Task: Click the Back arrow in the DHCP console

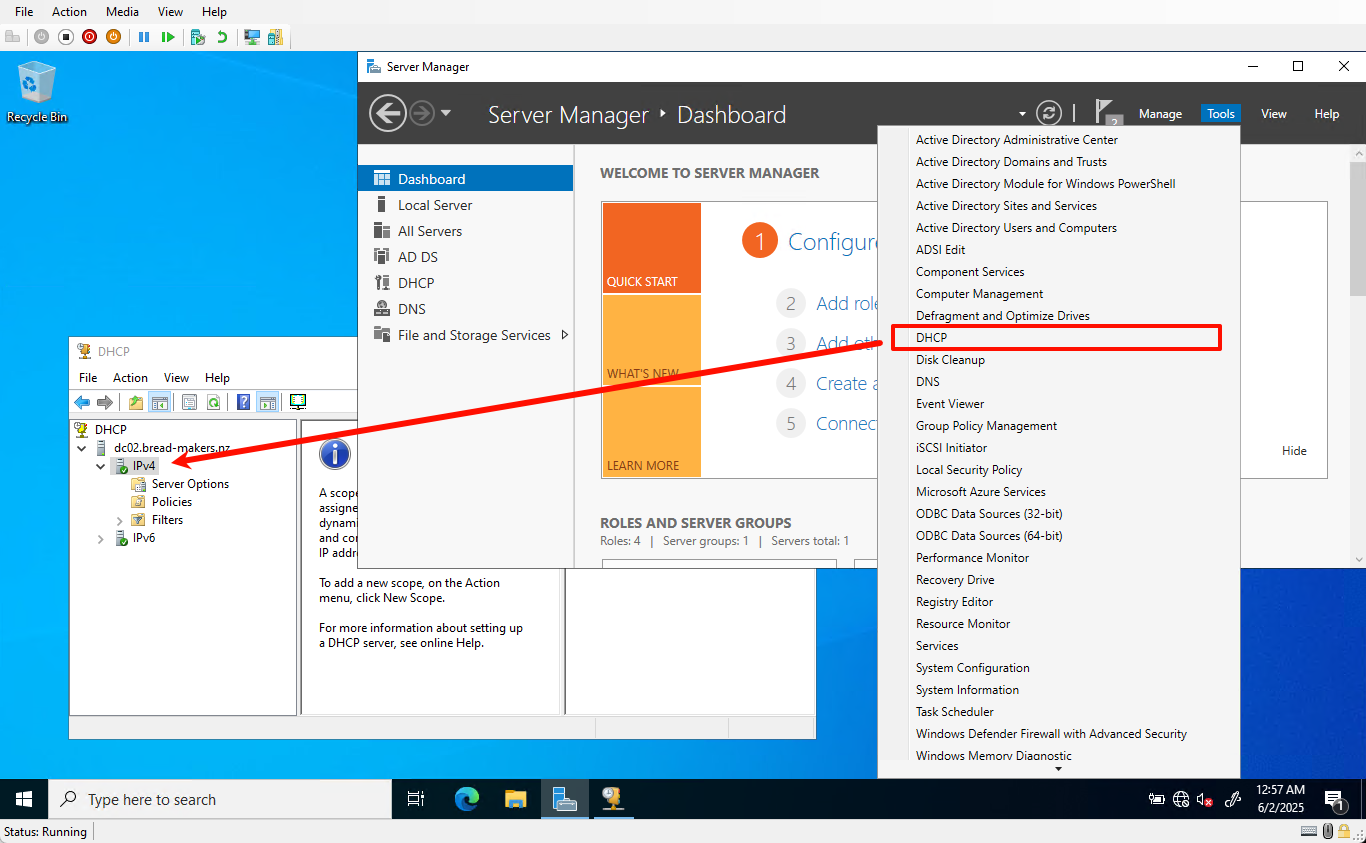Action: 81,402
